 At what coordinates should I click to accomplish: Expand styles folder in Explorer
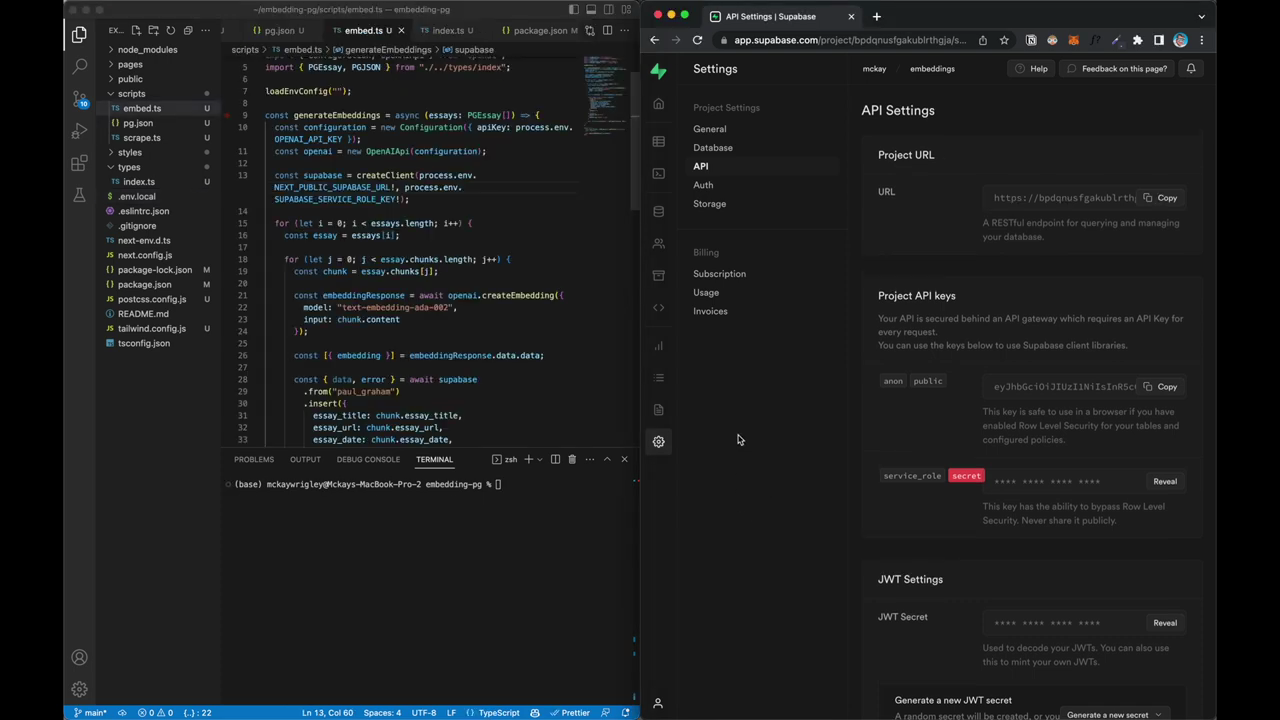click(x=130, y=153)
